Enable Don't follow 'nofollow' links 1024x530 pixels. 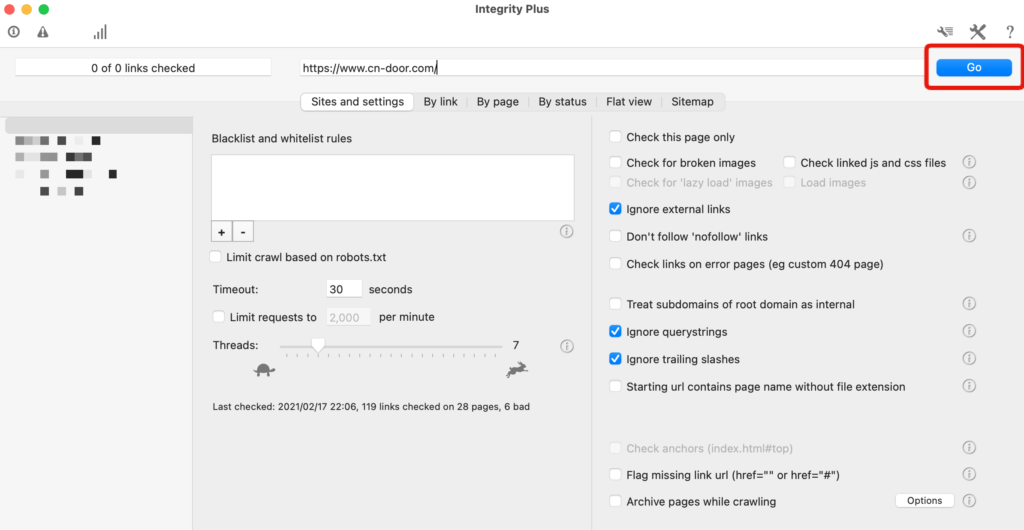coord(615,236)
